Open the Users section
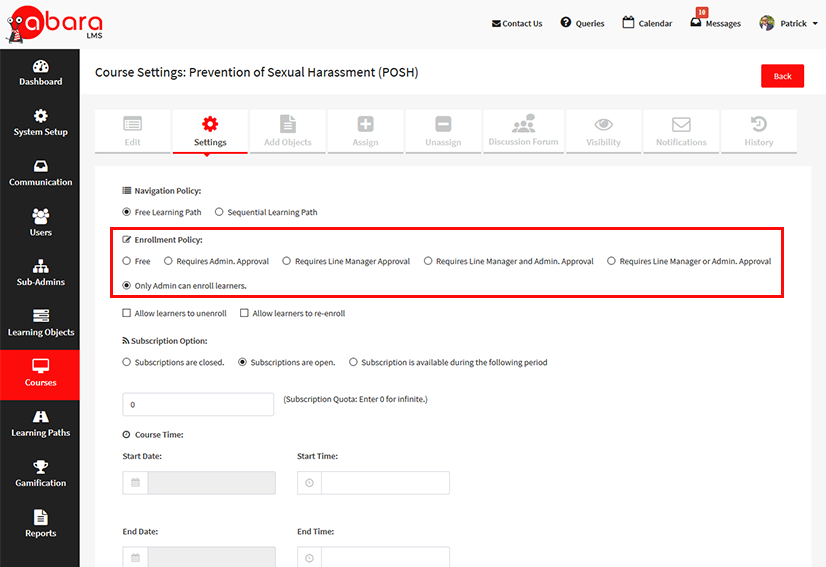The height and width of the screenshot is (567, 826). coord(41,223)
